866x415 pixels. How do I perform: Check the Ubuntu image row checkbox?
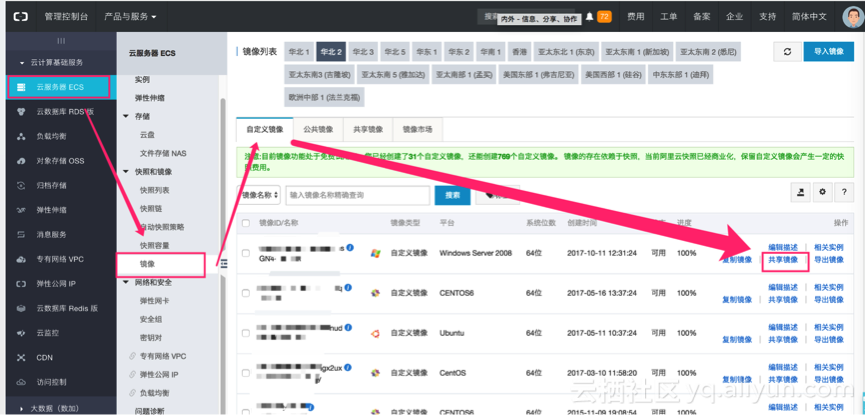coord(246,333)
